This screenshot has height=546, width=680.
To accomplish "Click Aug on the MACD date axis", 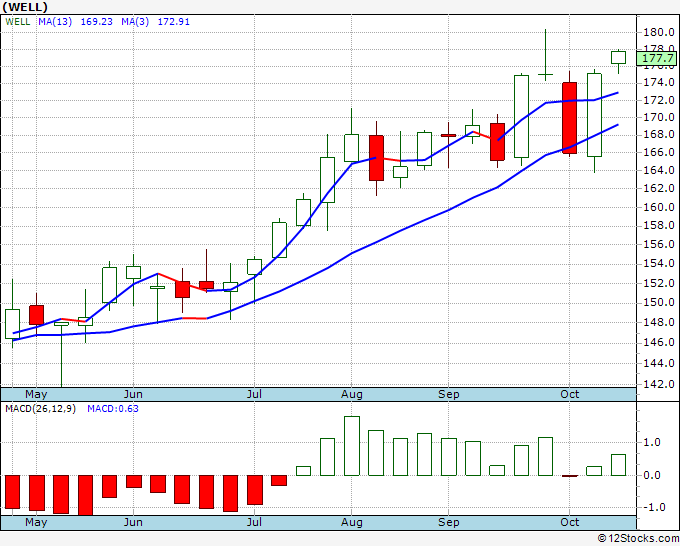I will click(x=352, y=522).
